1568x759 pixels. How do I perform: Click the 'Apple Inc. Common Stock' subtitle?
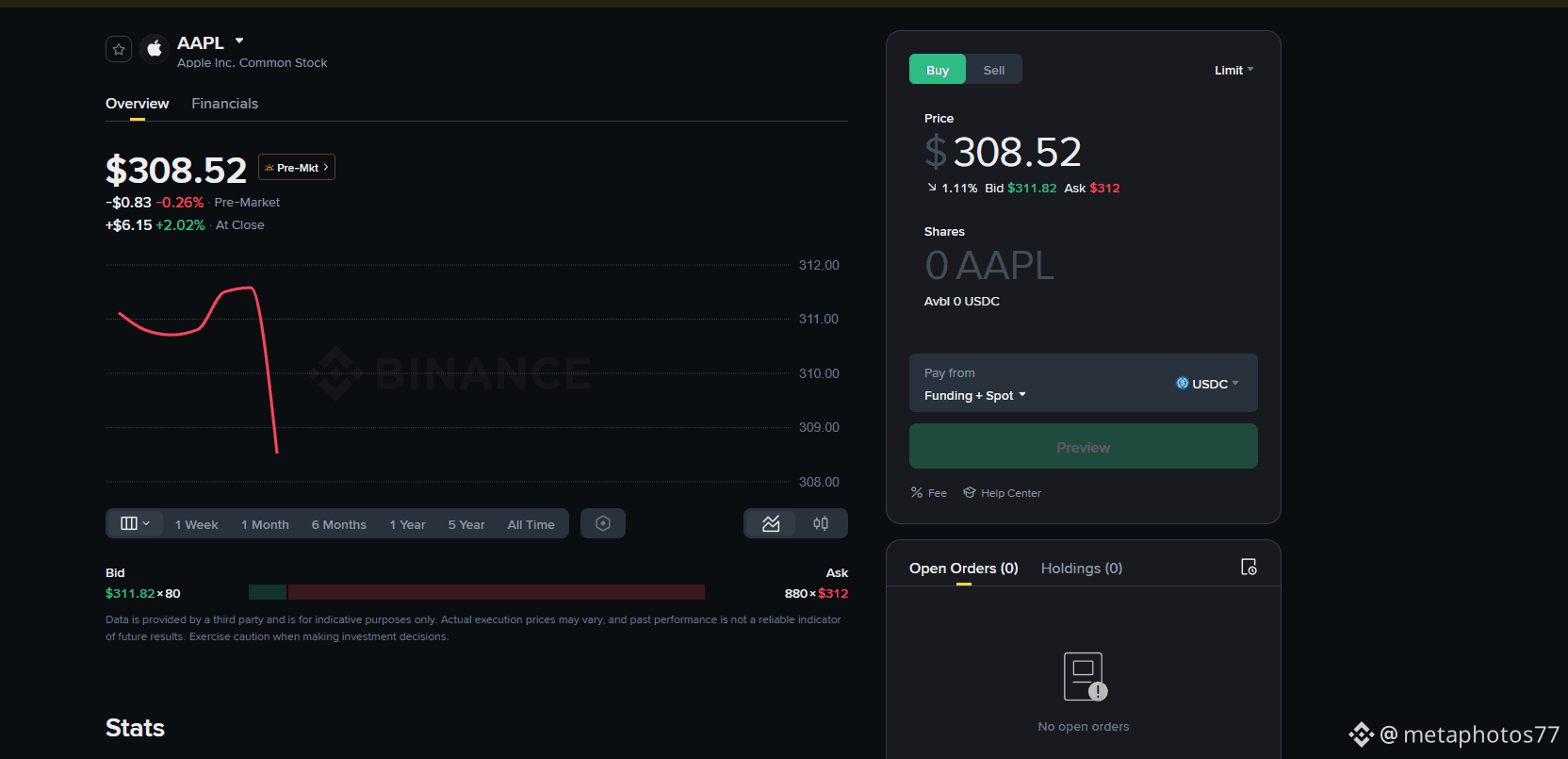[x=253, y=63]
